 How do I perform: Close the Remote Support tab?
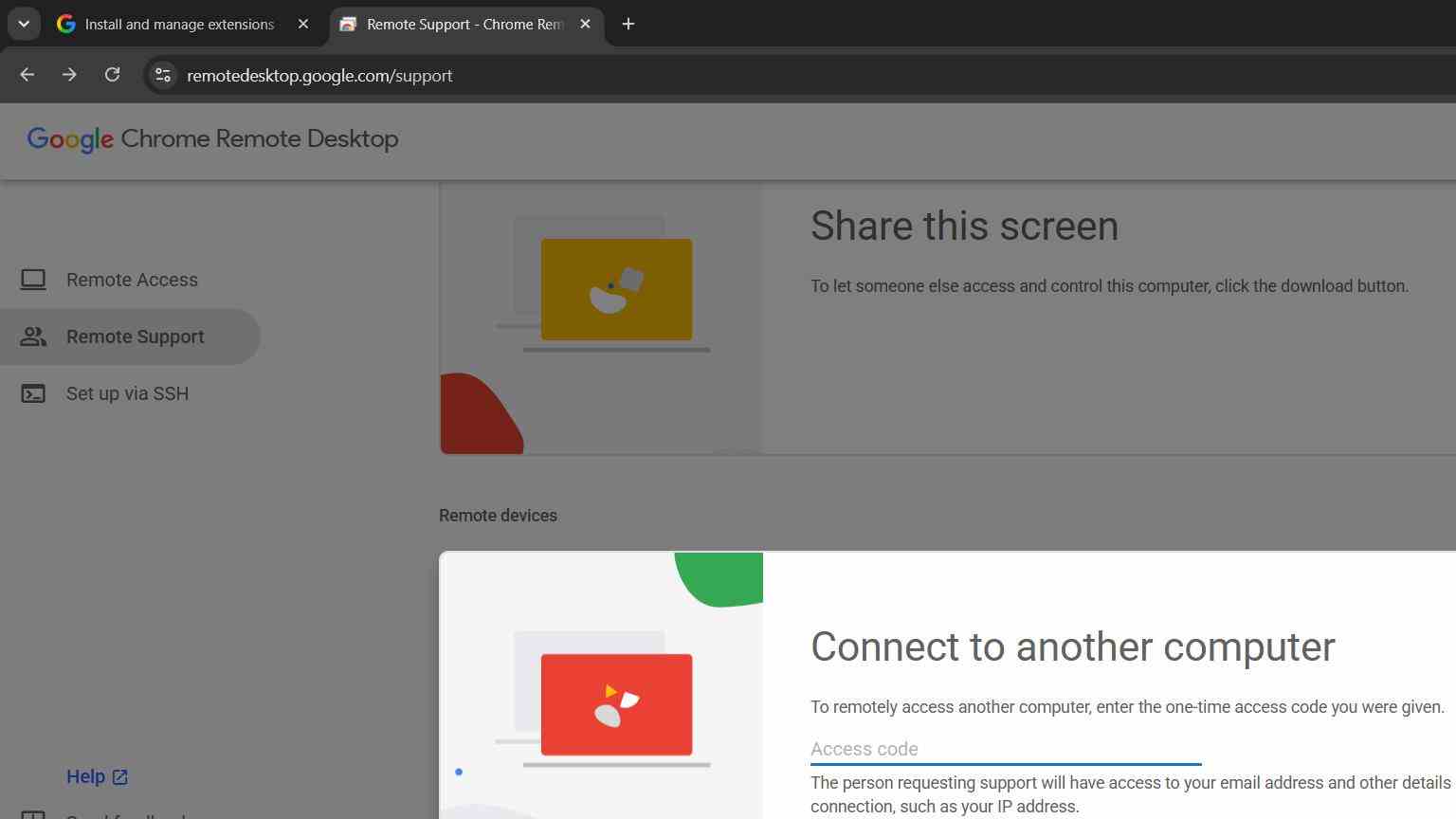click(x=585, y=25)
